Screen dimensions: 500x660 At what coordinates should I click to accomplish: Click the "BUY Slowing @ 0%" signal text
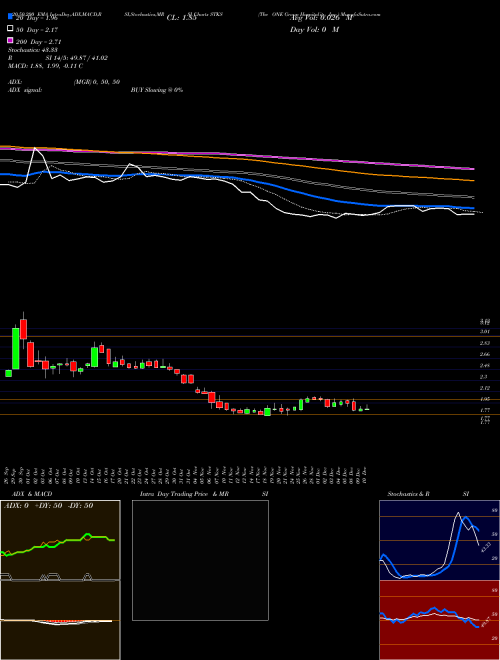click(157, 90)
